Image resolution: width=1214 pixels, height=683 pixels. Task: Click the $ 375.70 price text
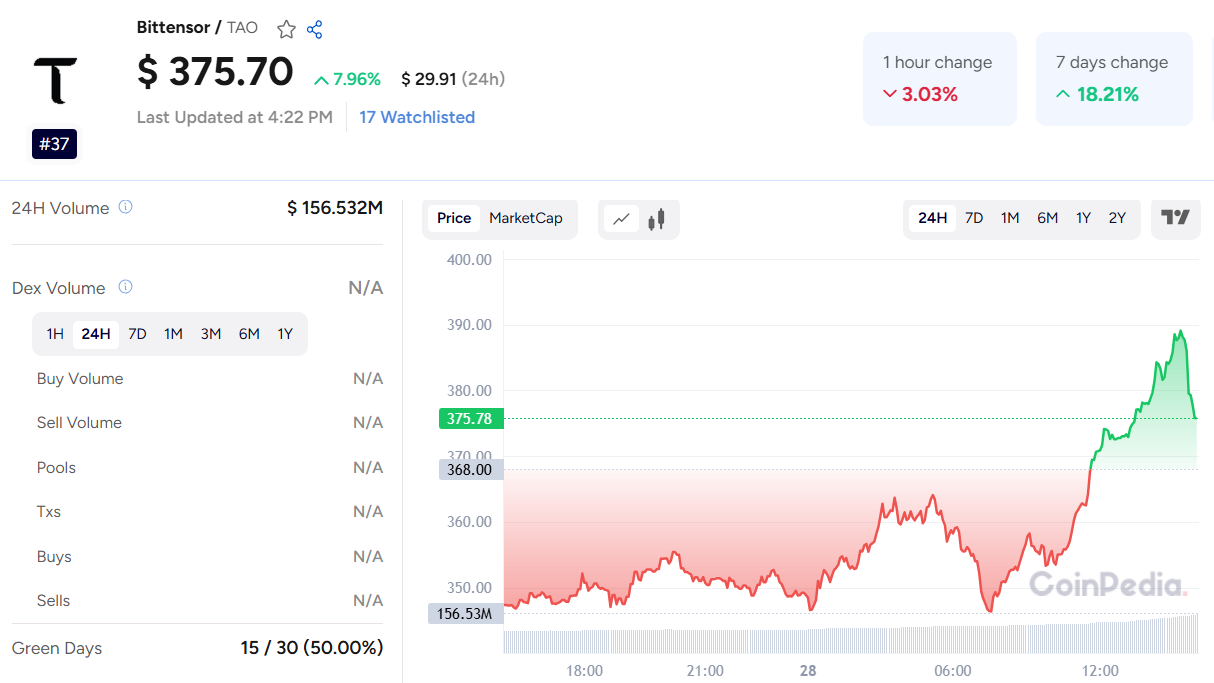click(x=215, y=72)
